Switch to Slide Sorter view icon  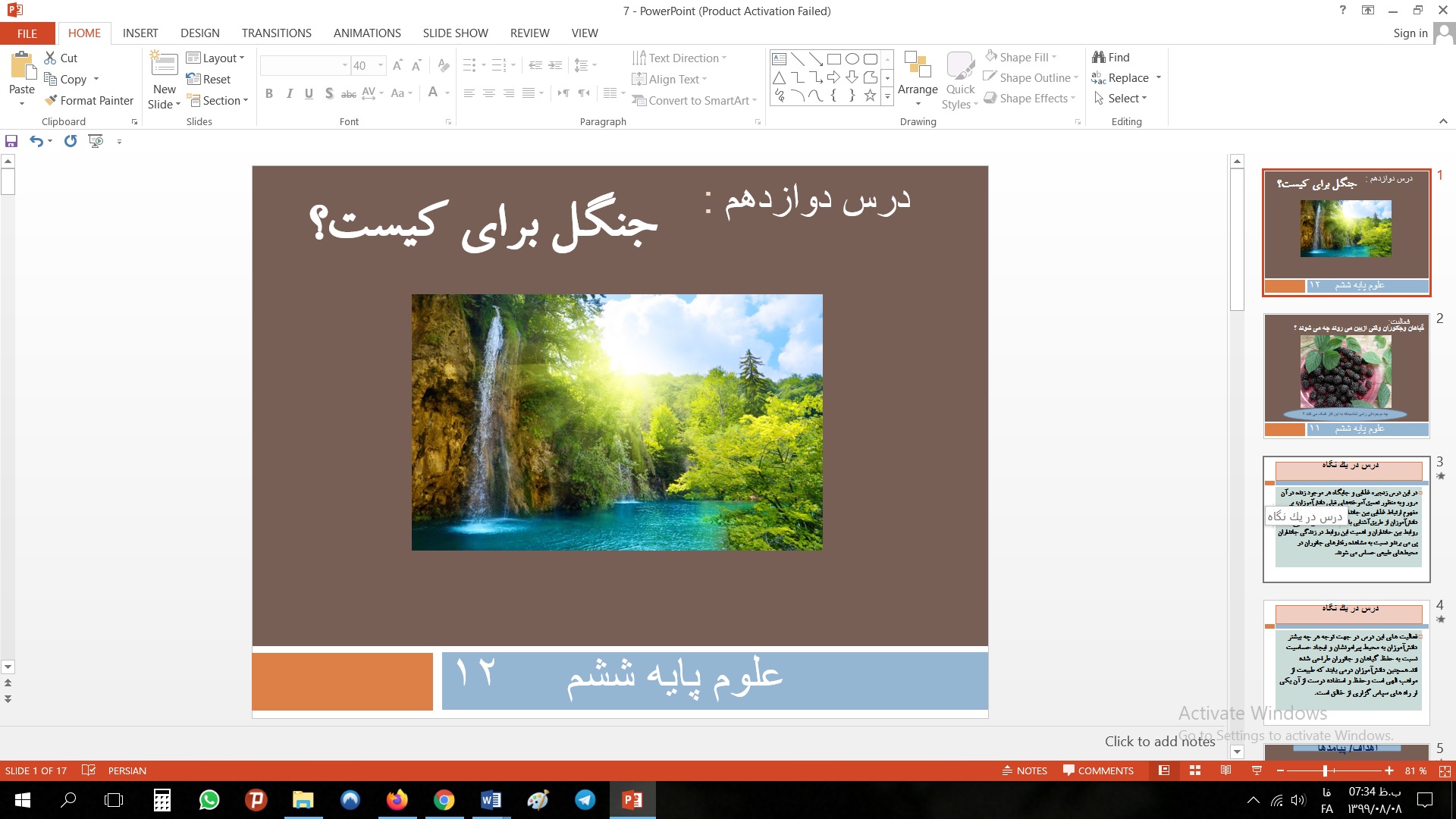point(1195,770)
